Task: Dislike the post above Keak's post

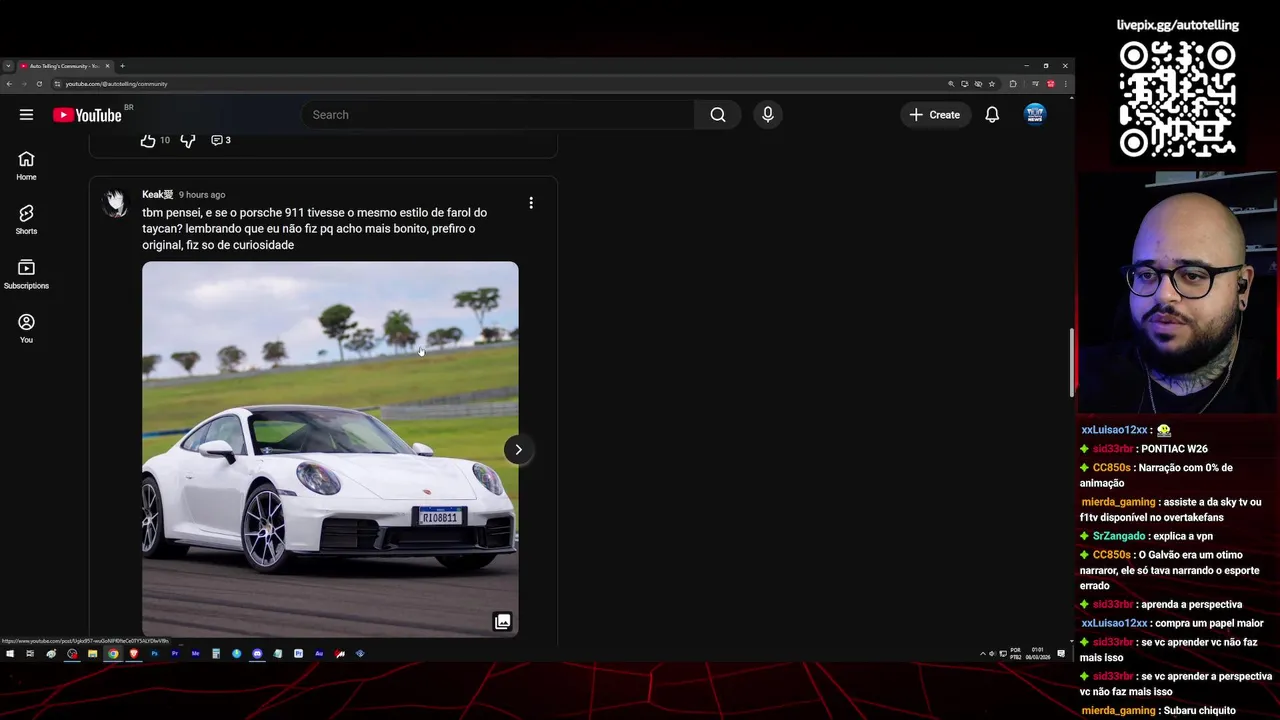Action: point(188,140)
